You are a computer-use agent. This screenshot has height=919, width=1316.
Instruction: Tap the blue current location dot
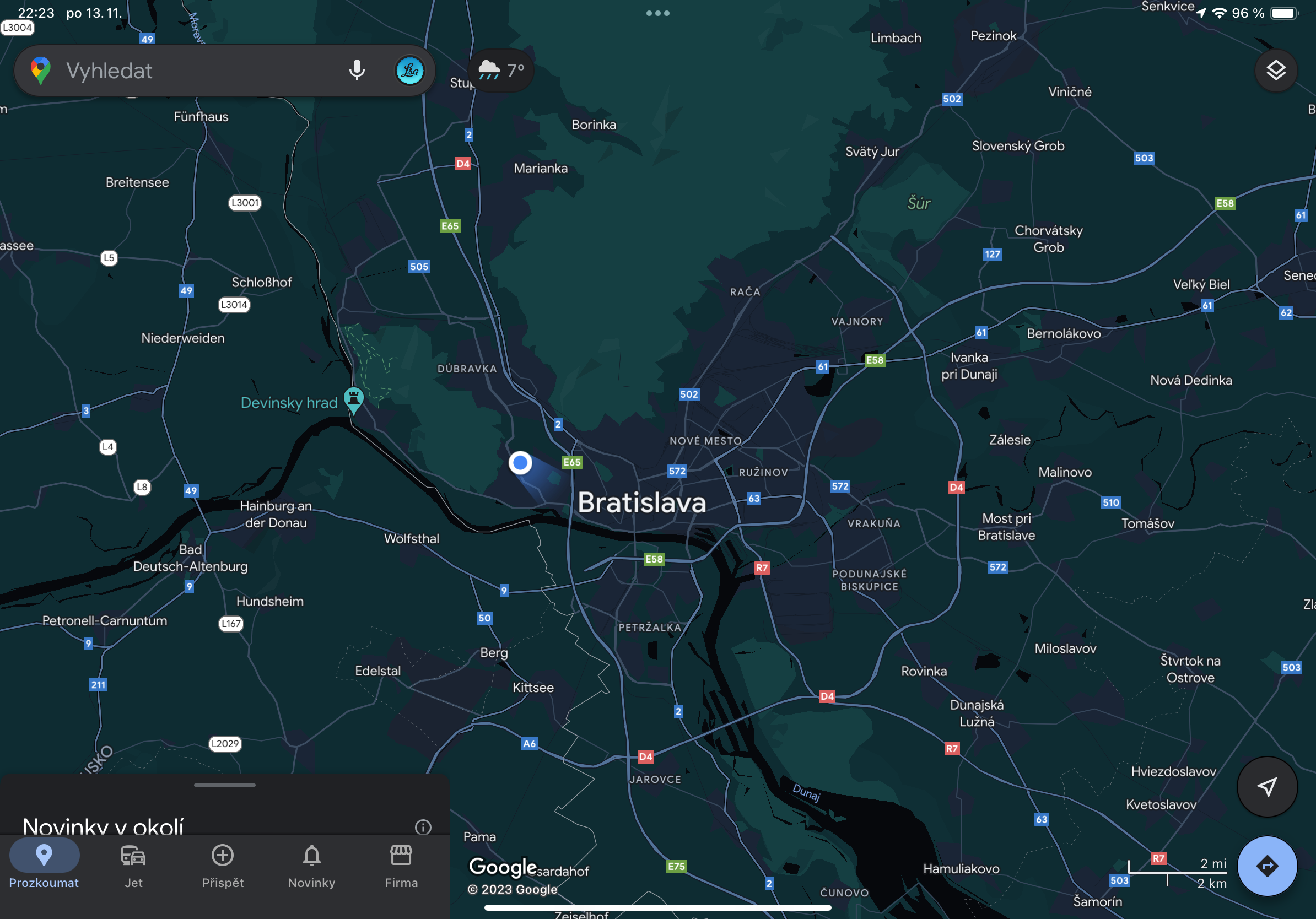click(520, 462)
